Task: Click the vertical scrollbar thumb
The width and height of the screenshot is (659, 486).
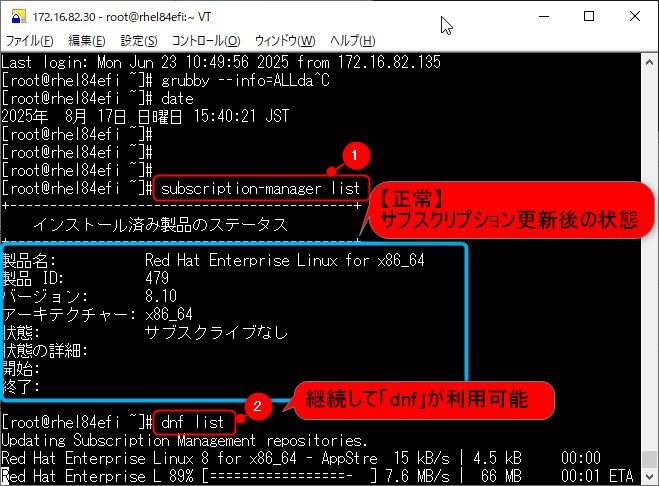Action: [649, 460]
